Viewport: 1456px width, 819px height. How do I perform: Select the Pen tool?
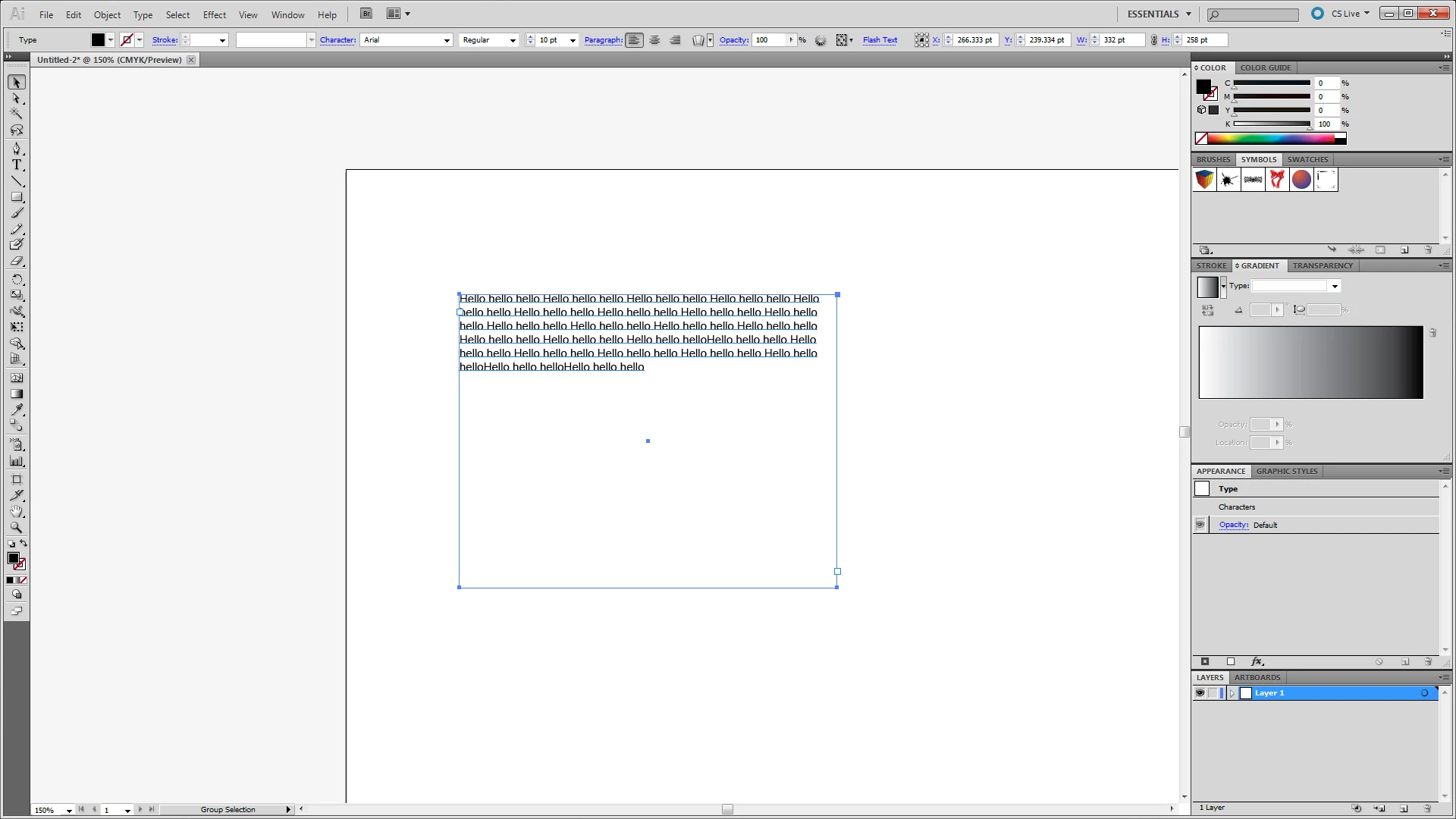pyautogui.click(x=17, y=148)
